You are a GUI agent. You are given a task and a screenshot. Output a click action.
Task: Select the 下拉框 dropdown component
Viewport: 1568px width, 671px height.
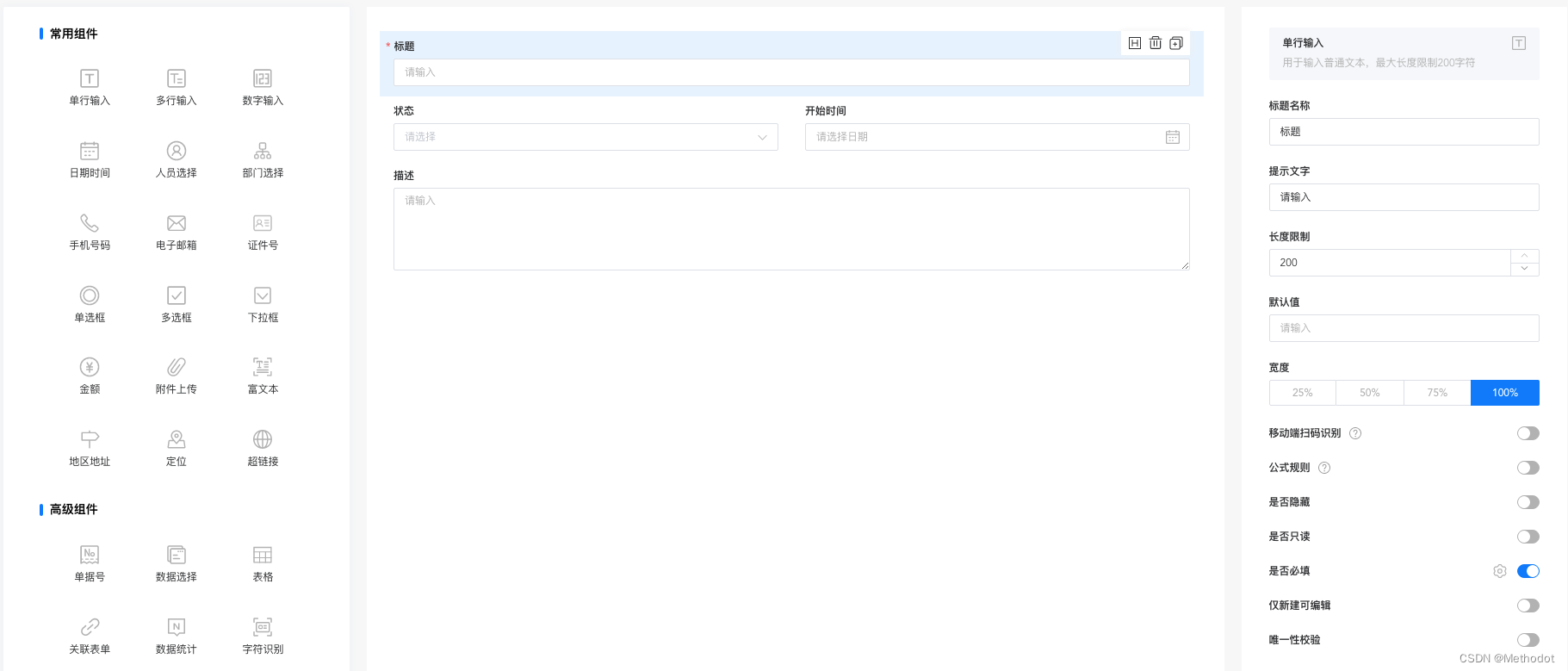[263, 305]
